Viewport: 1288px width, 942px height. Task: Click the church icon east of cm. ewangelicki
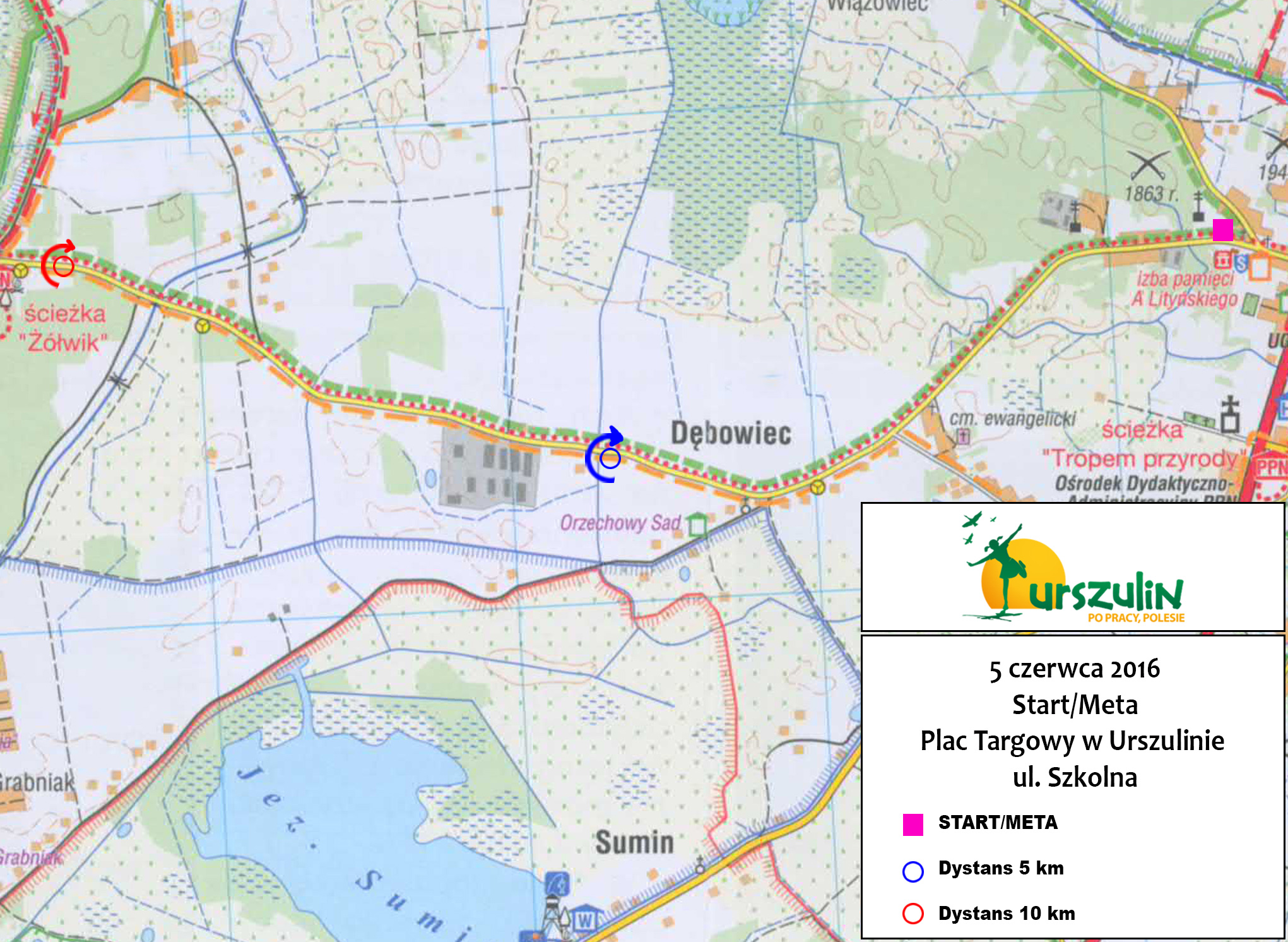[x=1229, y=414]
